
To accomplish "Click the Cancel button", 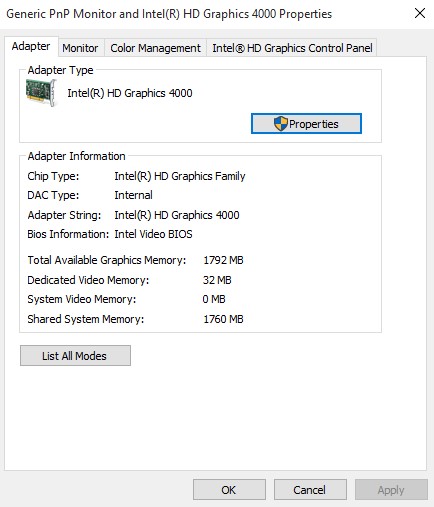I will [310, 490].
